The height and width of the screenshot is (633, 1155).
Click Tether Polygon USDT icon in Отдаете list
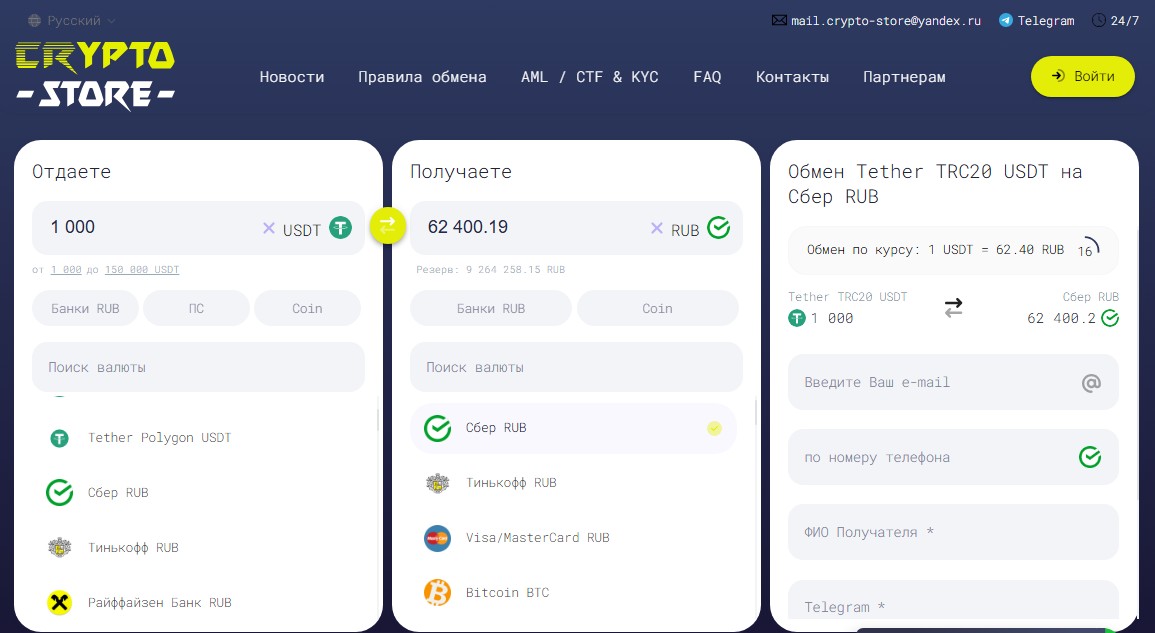point(60,438)
